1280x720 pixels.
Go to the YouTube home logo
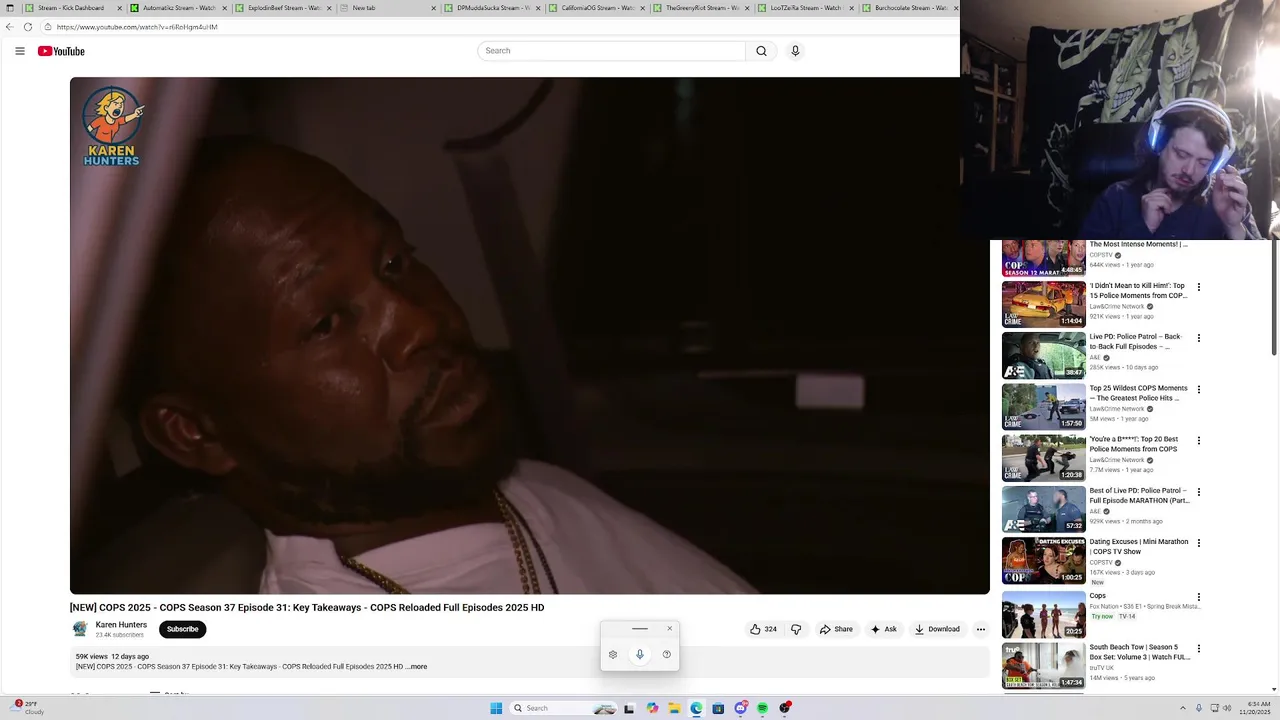pos(61,51)
